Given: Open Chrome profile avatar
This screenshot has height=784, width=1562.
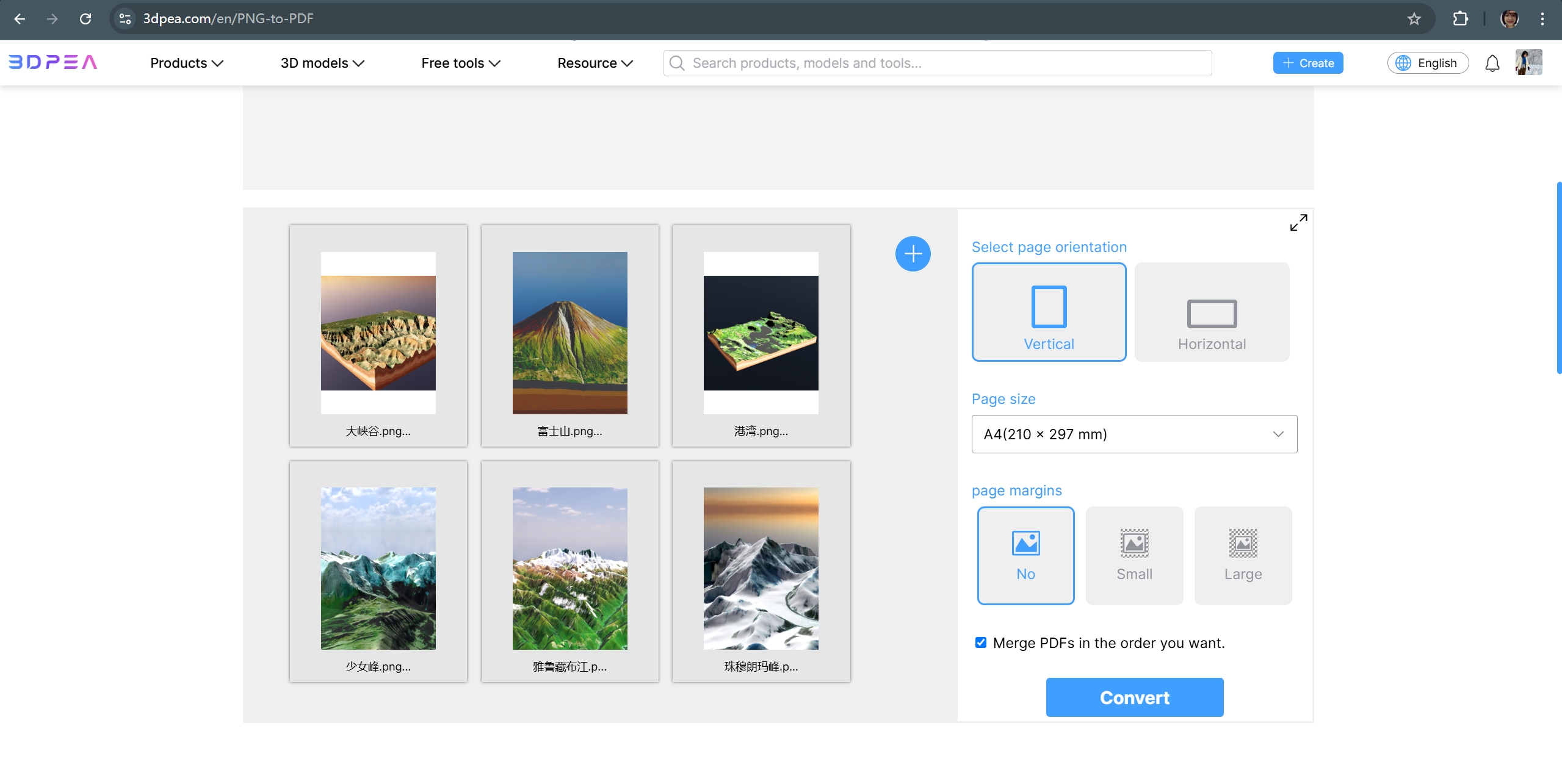Looking at the screenshot, I should [1510, 19].
